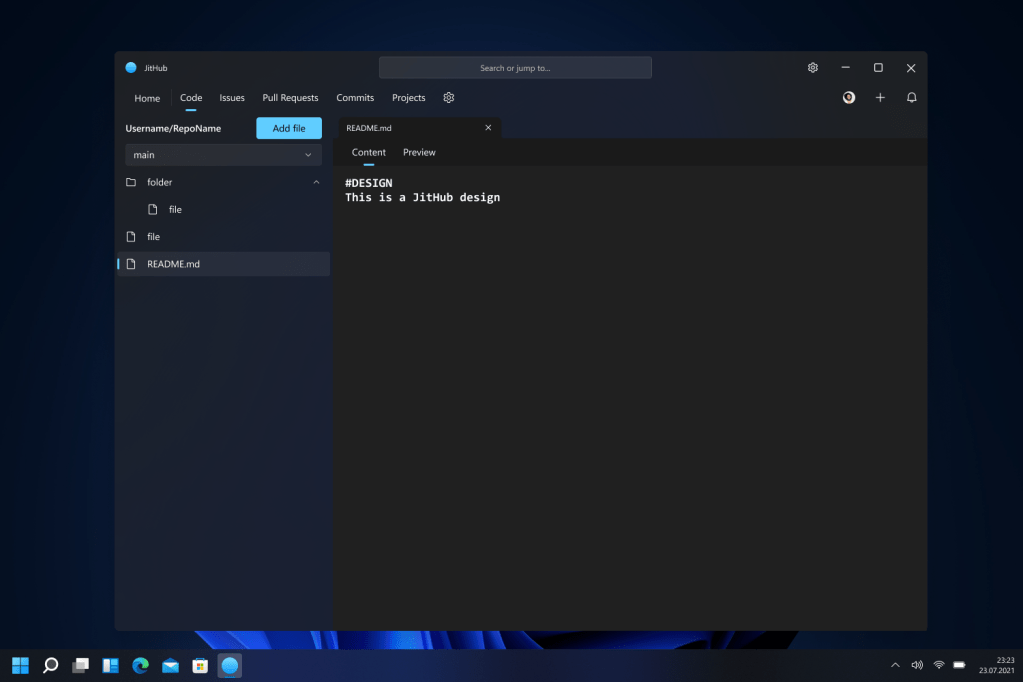
Task: Close the README.md tab
Action: [x=488, y=128]
